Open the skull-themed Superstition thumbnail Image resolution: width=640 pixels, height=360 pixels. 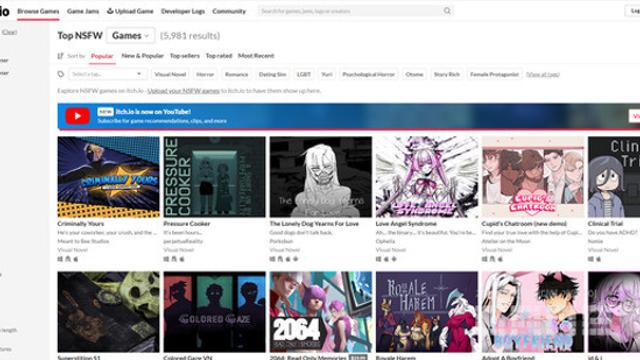pos(109,312)
